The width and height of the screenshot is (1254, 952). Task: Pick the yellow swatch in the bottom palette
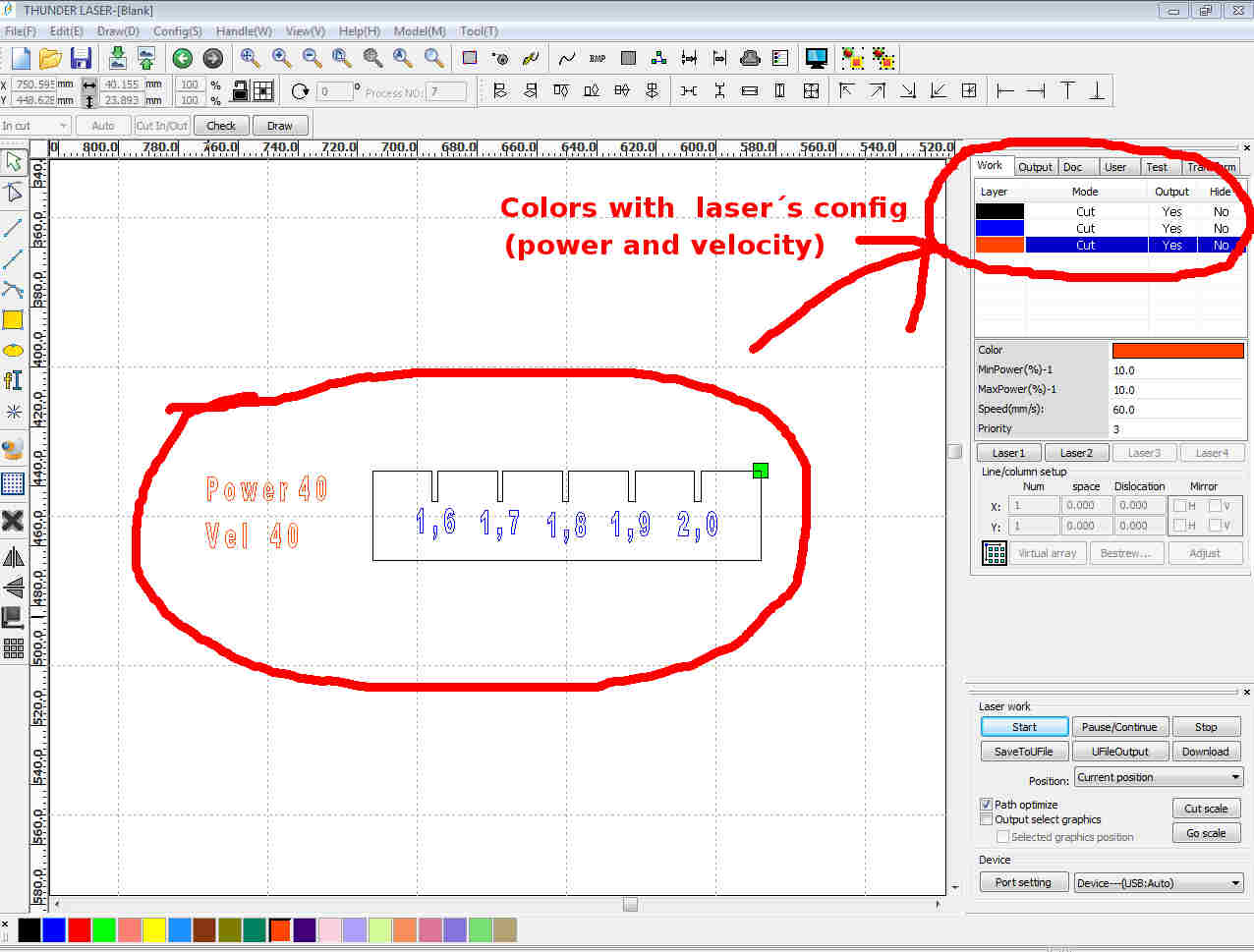coord(154,929)
